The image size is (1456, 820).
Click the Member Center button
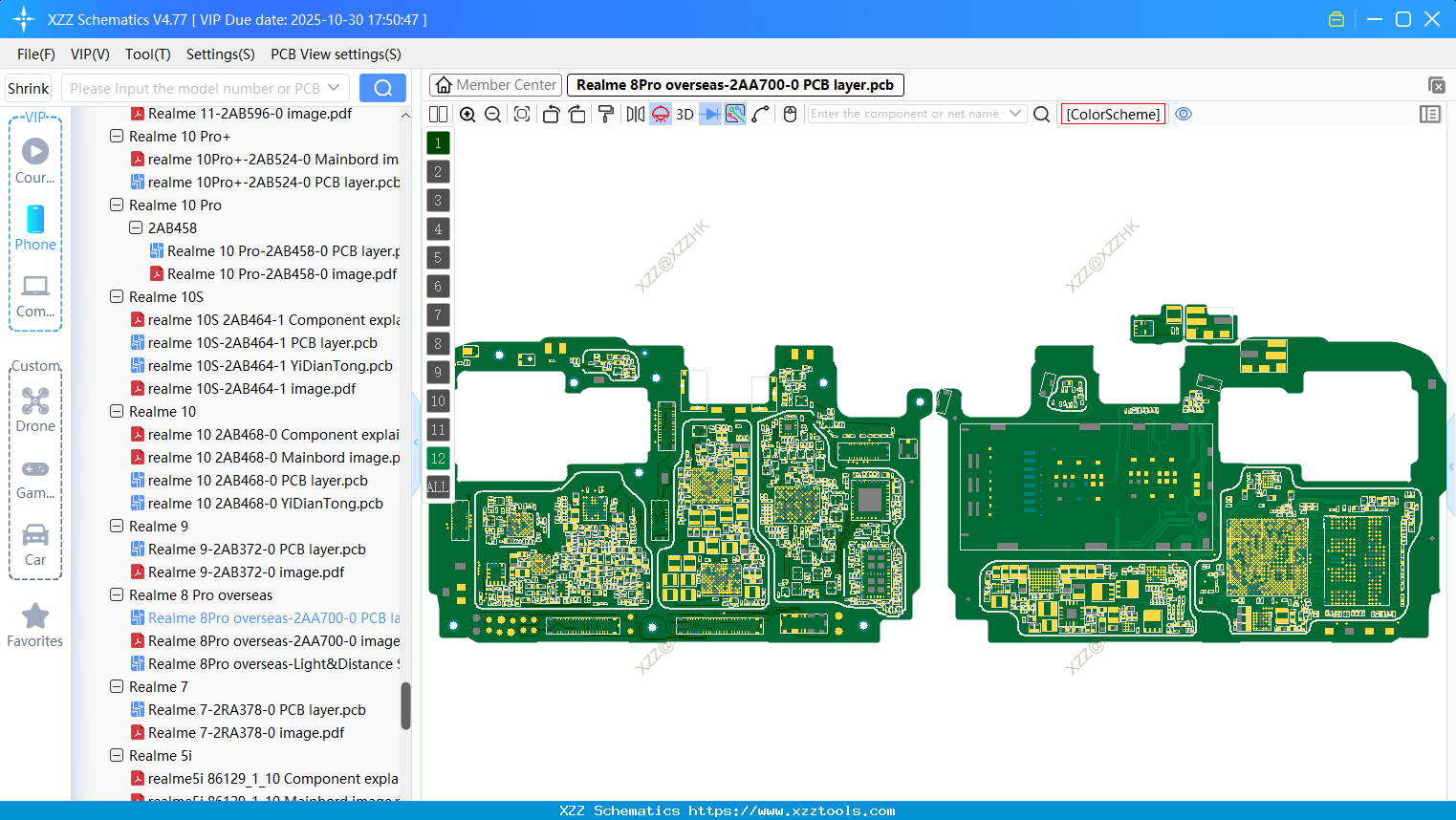(495, 84)
